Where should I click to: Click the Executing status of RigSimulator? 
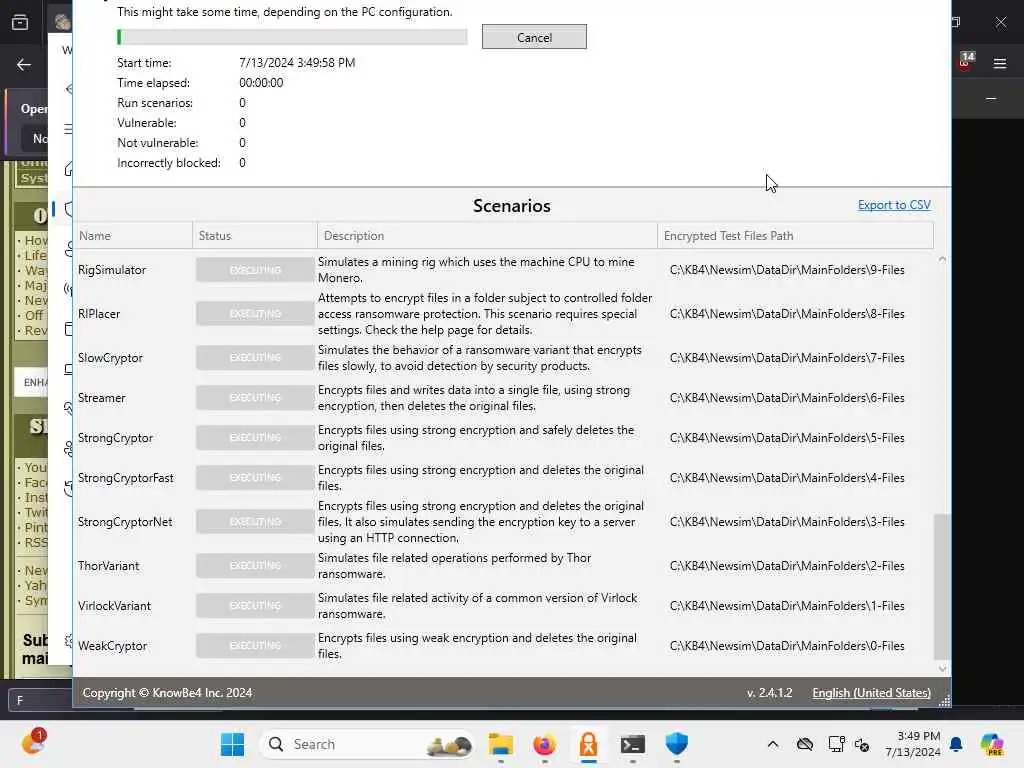255,270
